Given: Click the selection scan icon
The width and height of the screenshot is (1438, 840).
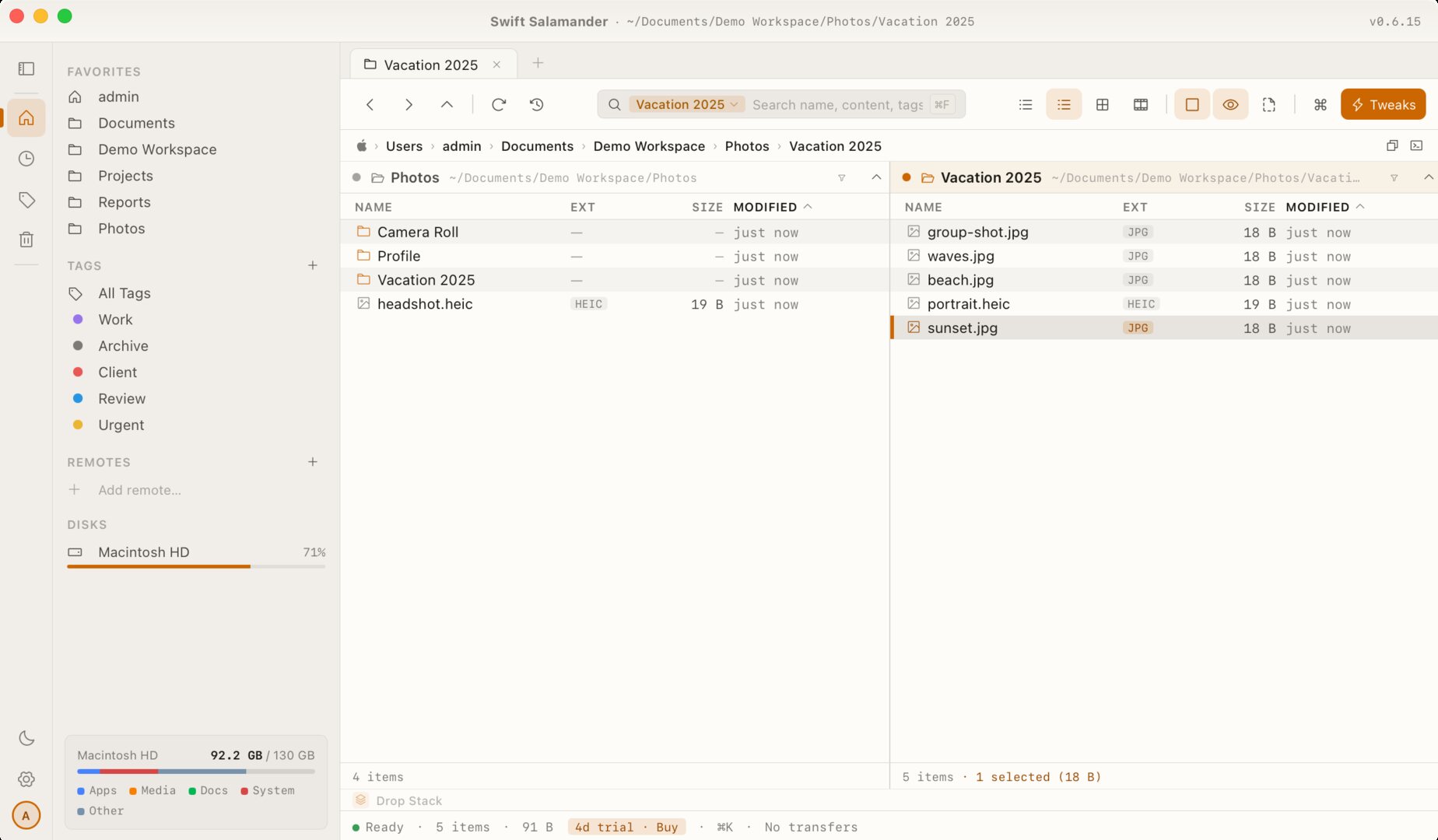Looking at the screenshot, I should pyautogui.click(x=1268, y=104).
